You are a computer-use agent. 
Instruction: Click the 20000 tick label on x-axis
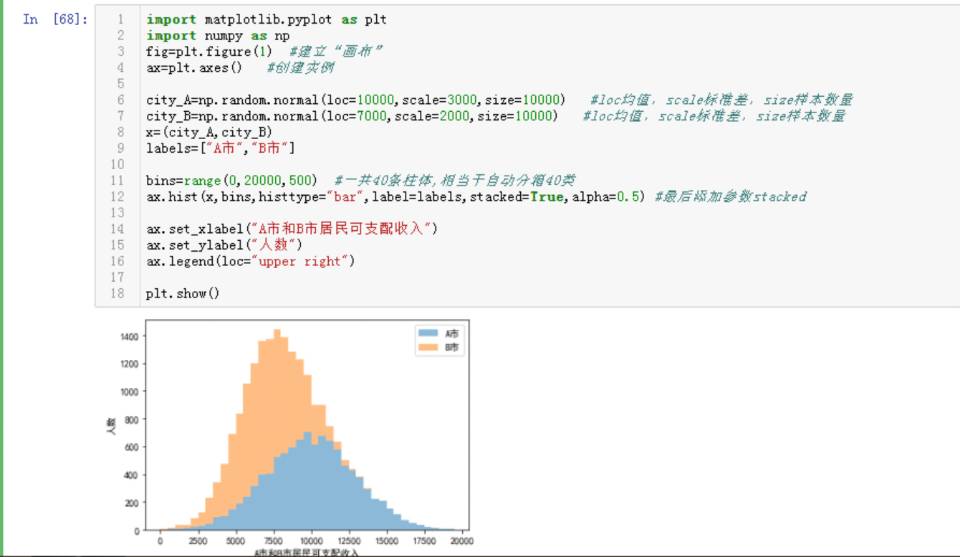click(x=461, y=541)
